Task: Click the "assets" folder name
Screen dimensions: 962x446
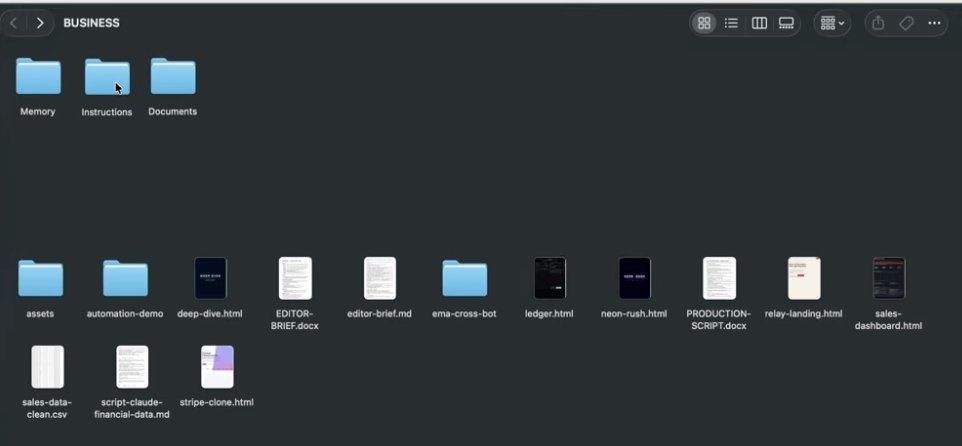Action: click(40, 314)
